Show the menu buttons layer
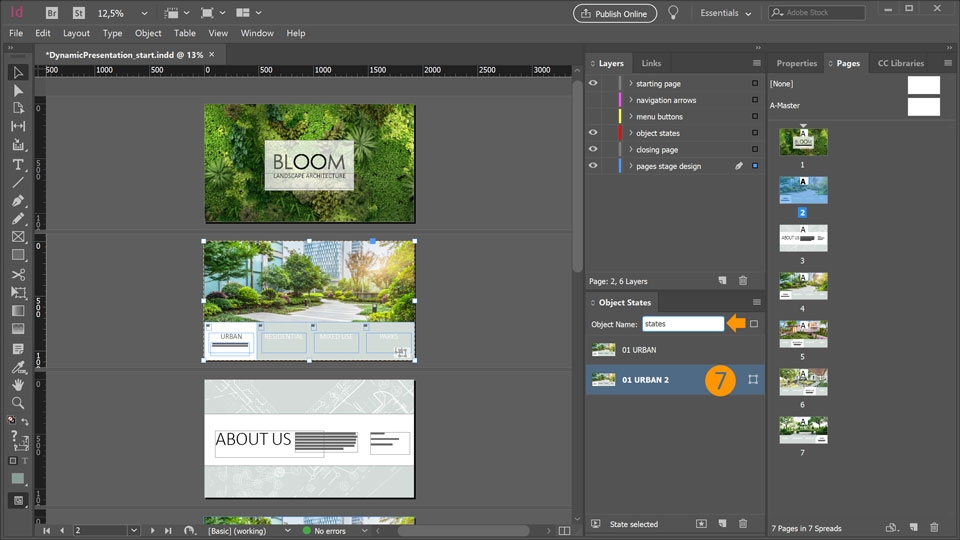960x540 pixels. pyautogui.click(x=593, y=116)
